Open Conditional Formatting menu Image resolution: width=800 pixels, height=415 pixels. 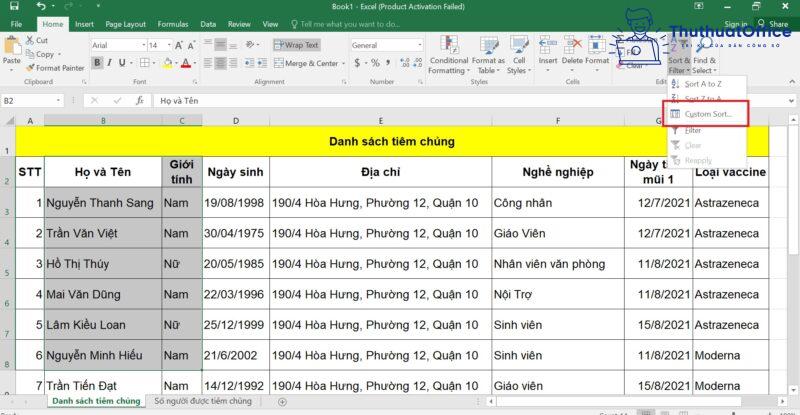point(449,55)
